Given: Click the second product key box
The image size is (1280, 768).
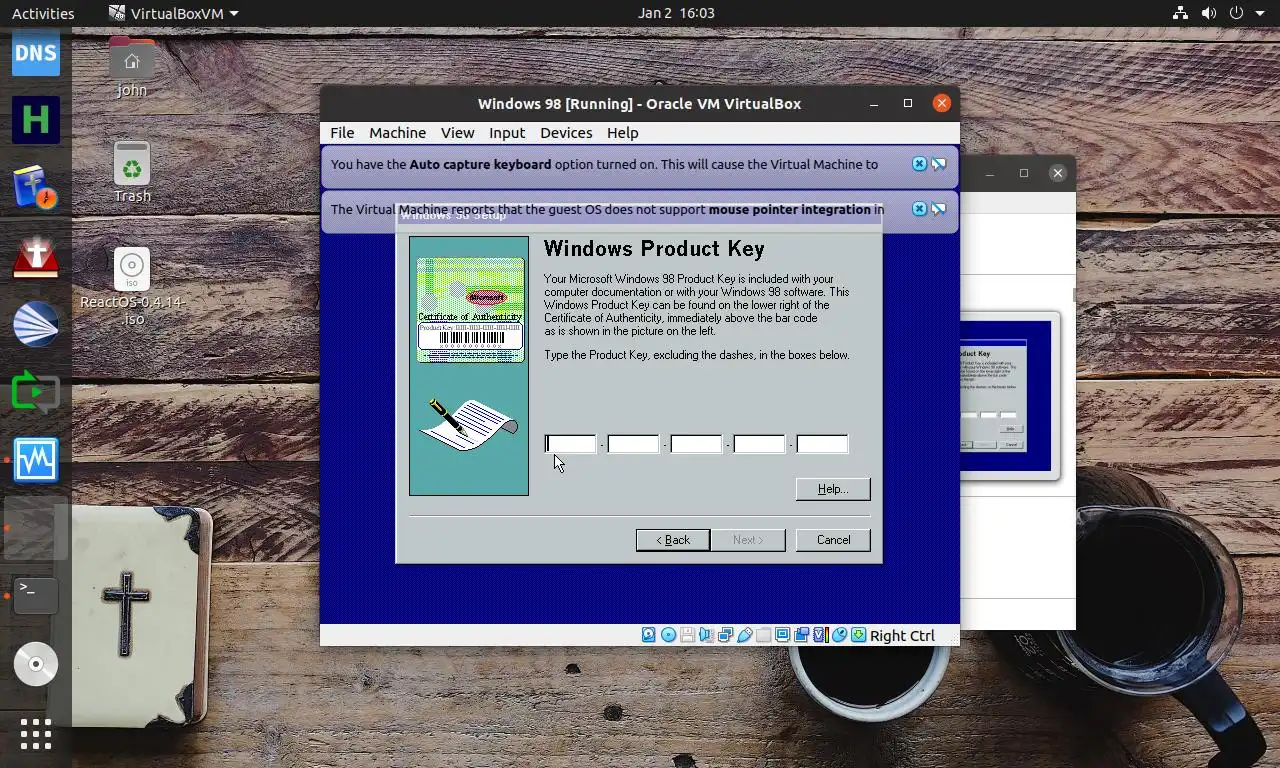Looking at the screenshot, I should coord(633,444).
